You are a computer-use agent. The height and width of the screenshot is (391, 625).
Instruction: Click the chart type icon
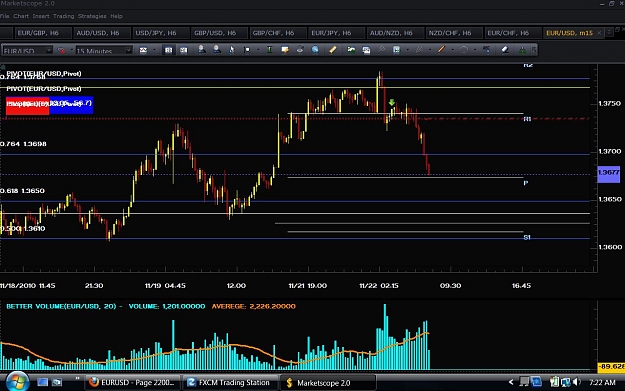click(143, 50)
